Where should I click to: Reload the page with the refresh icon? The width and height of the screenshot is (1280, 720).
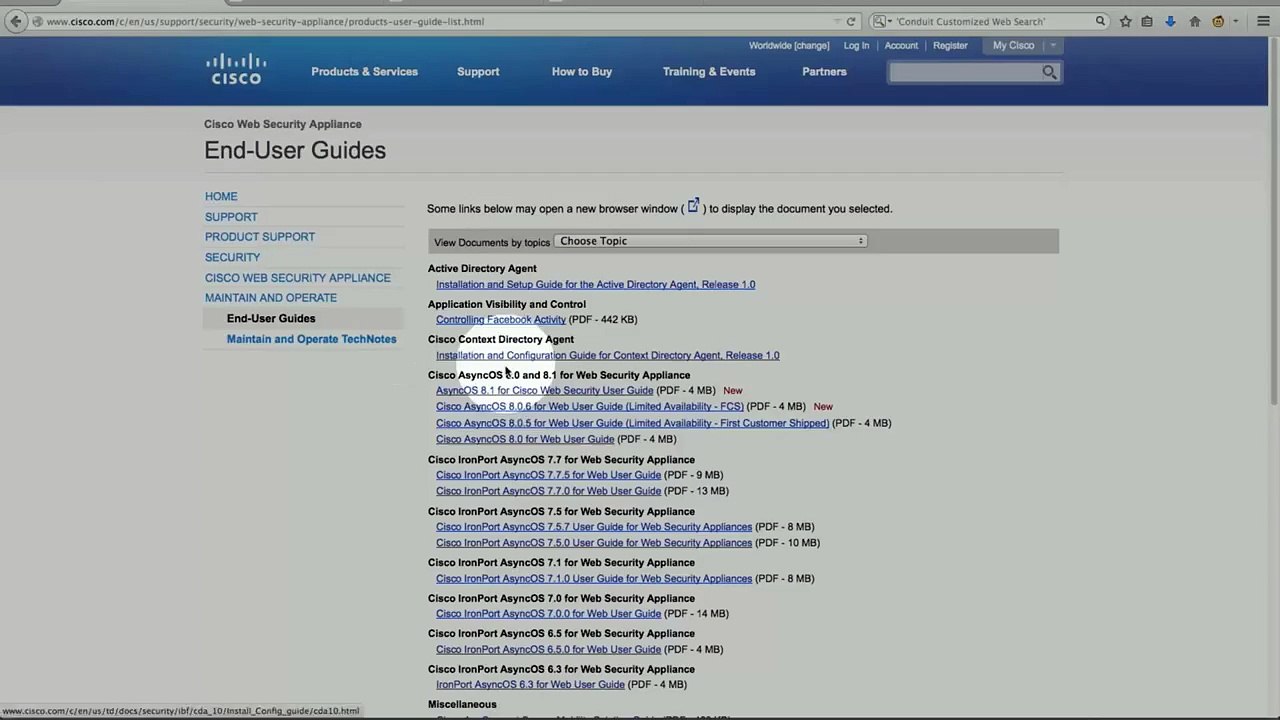pyautogui.click(x=851, y=21)
